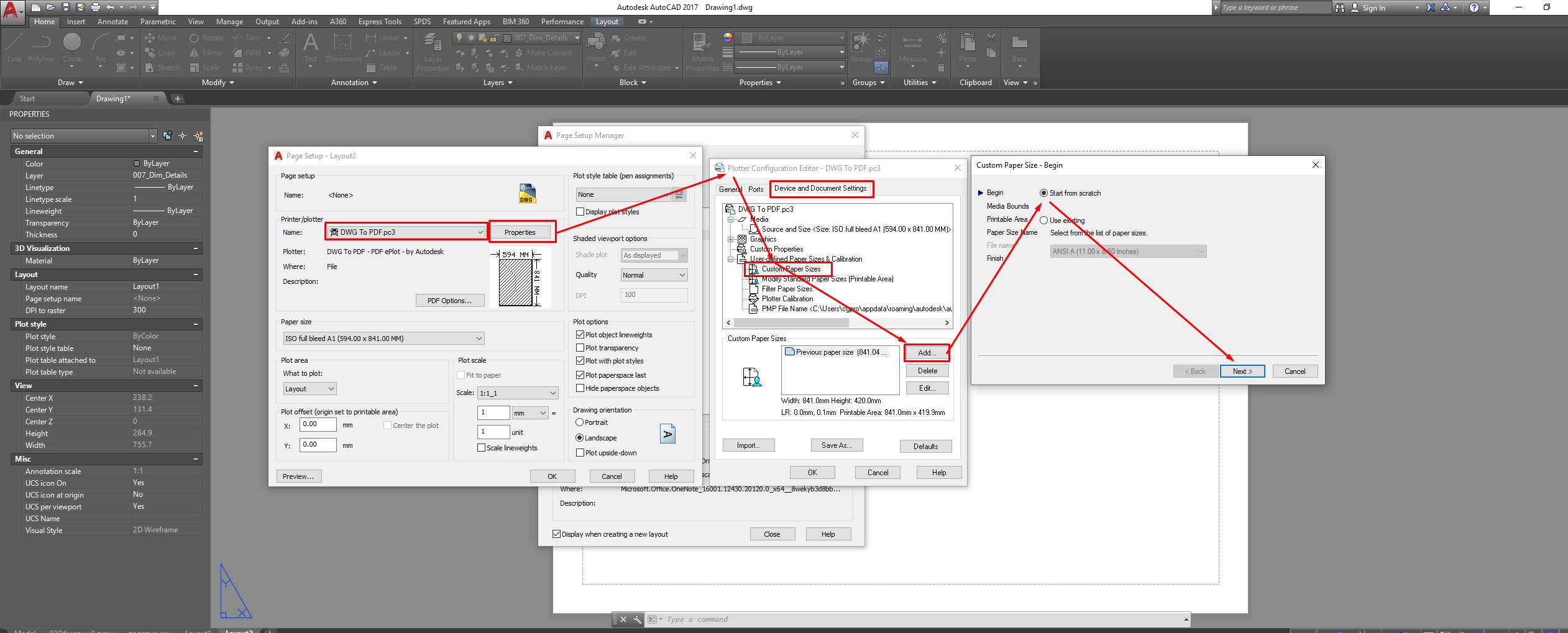The width and height of the screenshot is (1568, 633).
Task: Select the Polyline tool
Action: click(x=41, y=48)
